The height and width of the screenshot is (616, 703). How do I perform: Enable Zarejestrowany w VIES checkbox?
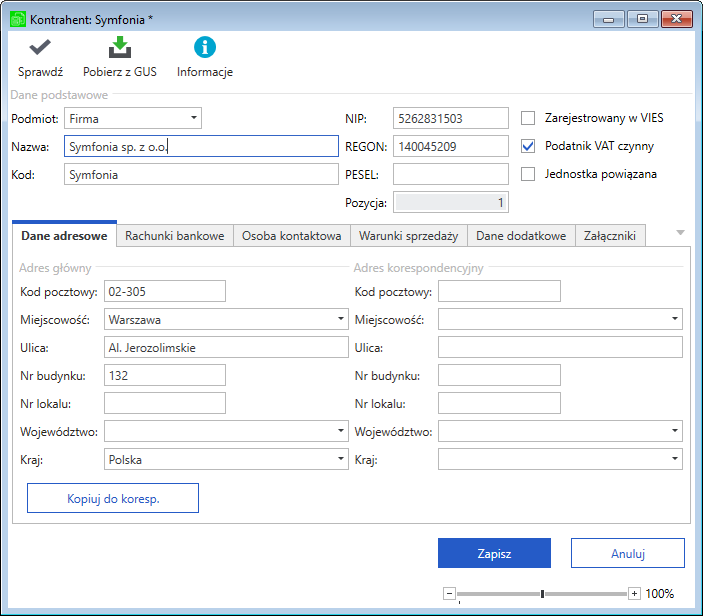(x=528, y=118)
